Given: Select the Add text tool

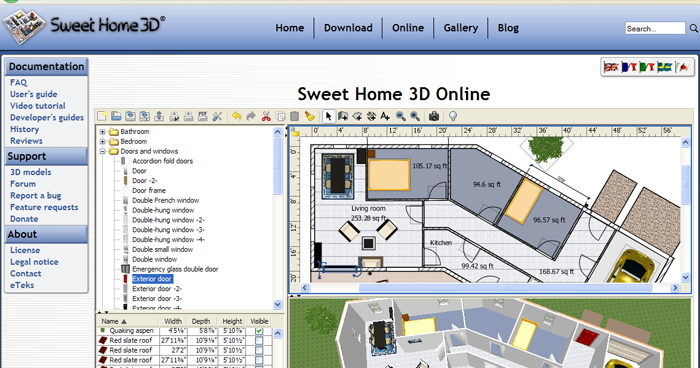Looking at the screenshot, I should coord(385,117).
